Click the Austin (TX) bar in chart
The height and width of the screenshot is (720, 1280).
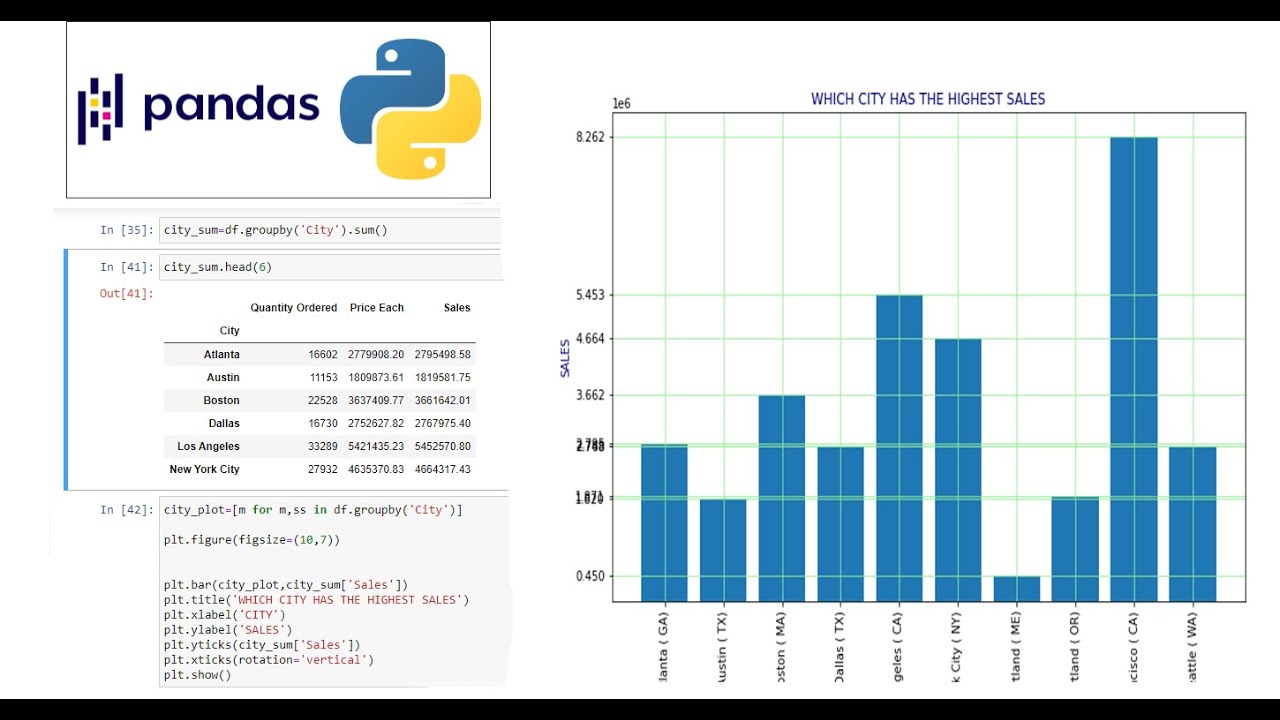pos(723,550)
